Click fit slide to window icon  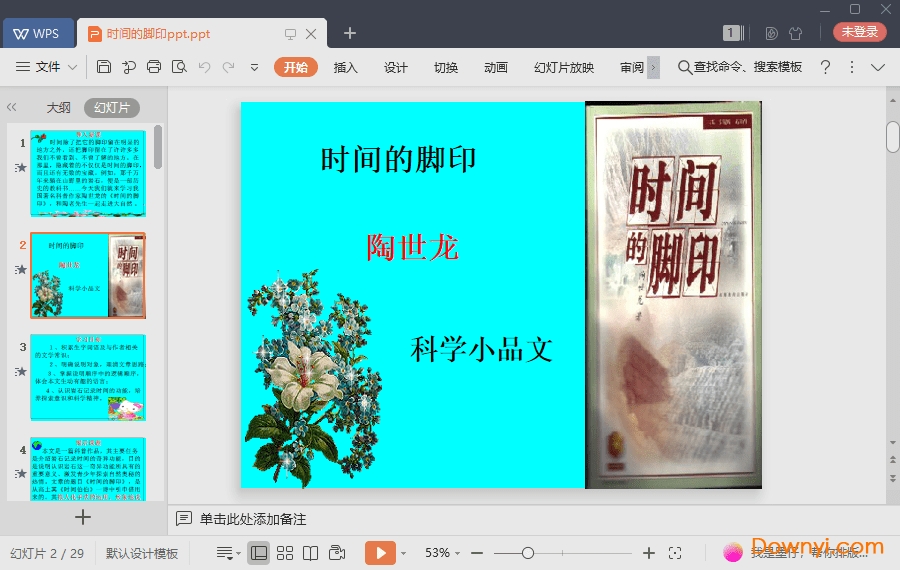675,553
